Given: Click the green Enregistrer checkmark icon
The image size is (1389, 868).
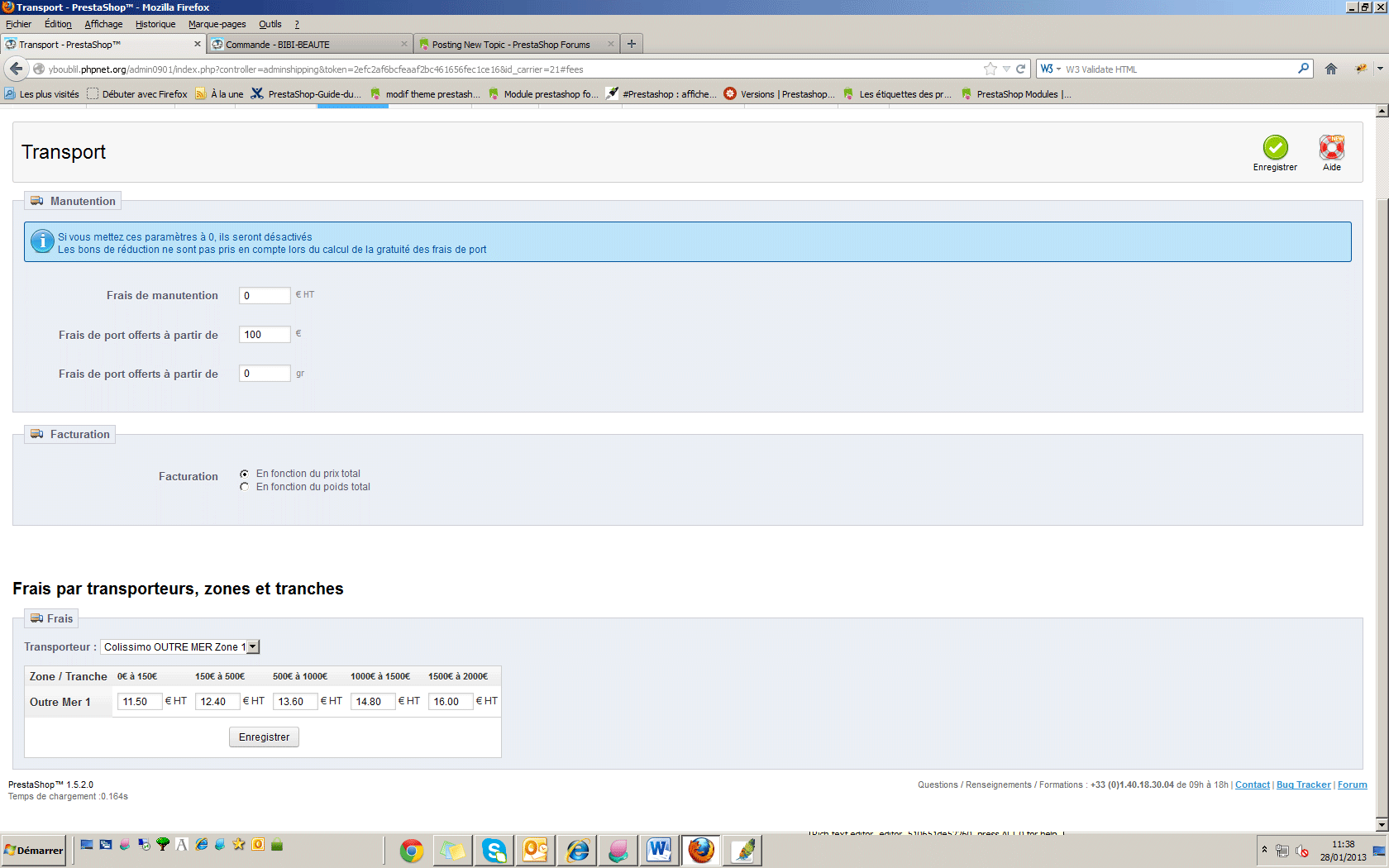Looking at the screenshot, I should click(1275, 147).
